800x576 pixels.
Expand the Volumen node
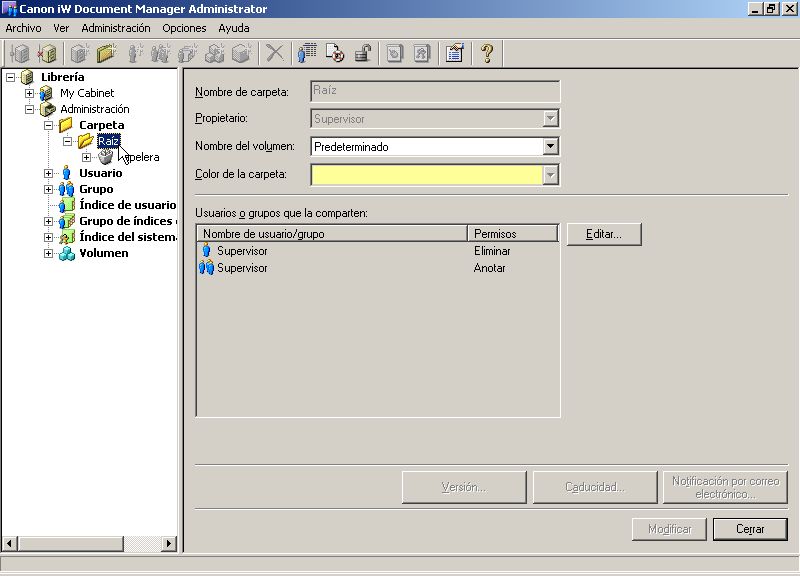48,254
